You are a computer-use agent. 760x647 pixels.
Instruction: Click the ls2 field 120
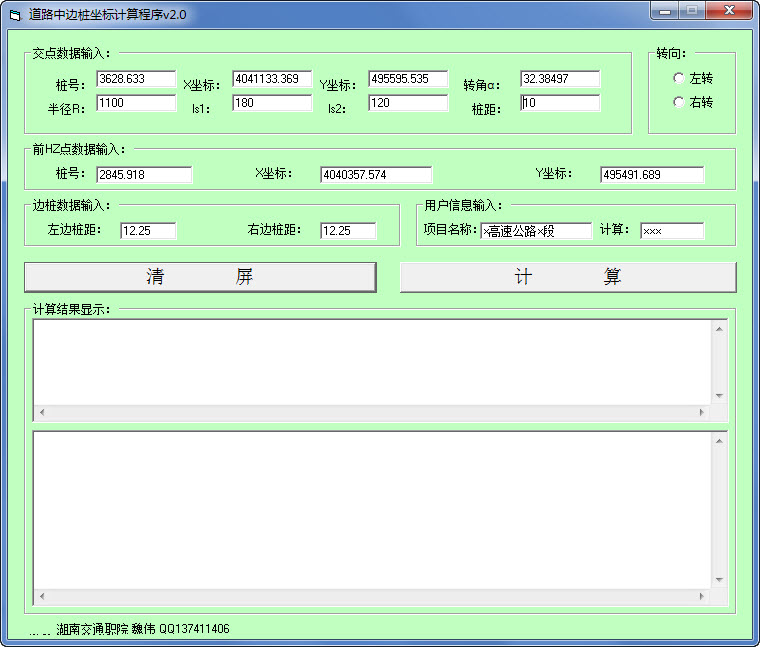[x=408, y=103]
